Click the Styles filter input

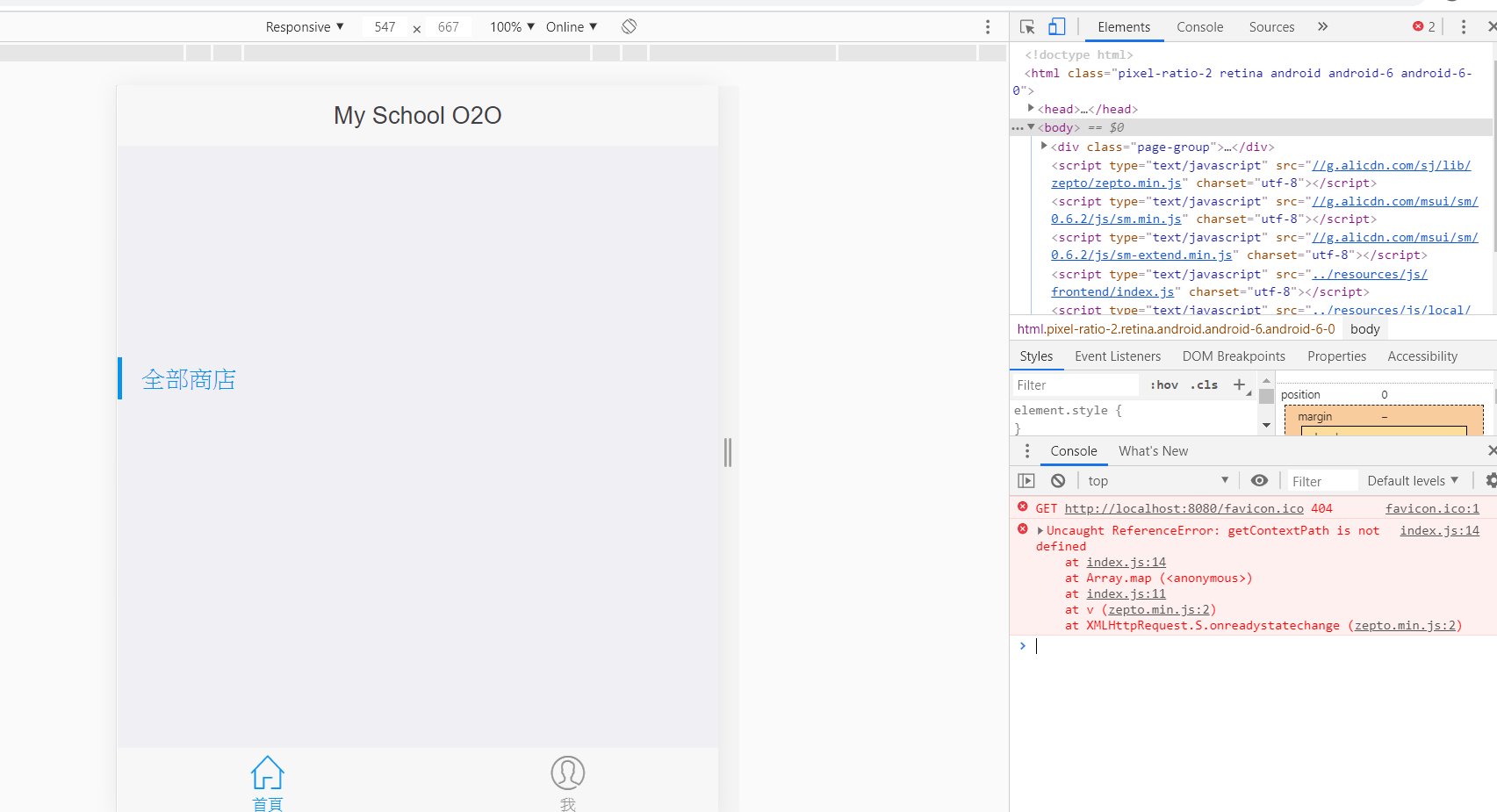tap(1075, 385)
